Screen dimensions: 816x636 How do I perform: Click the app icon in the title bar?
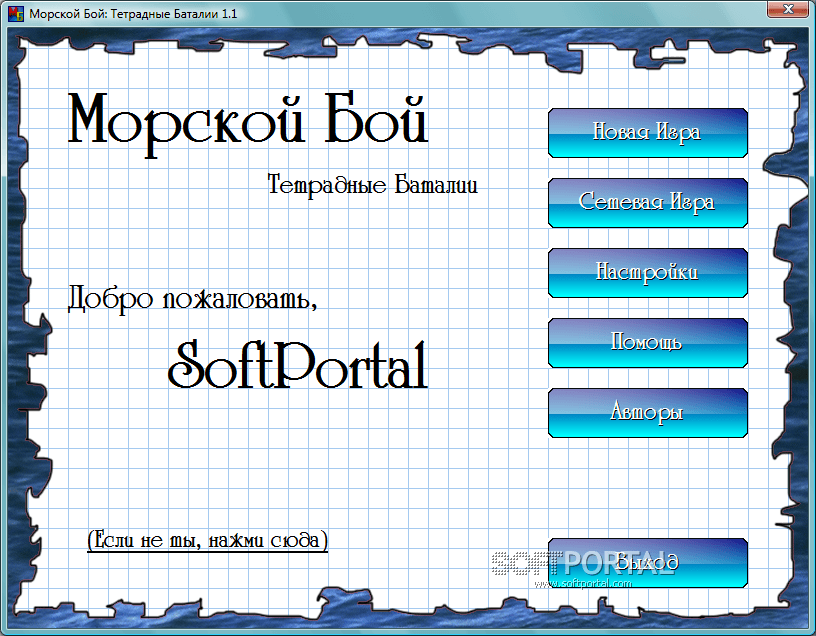click(16, 14)
